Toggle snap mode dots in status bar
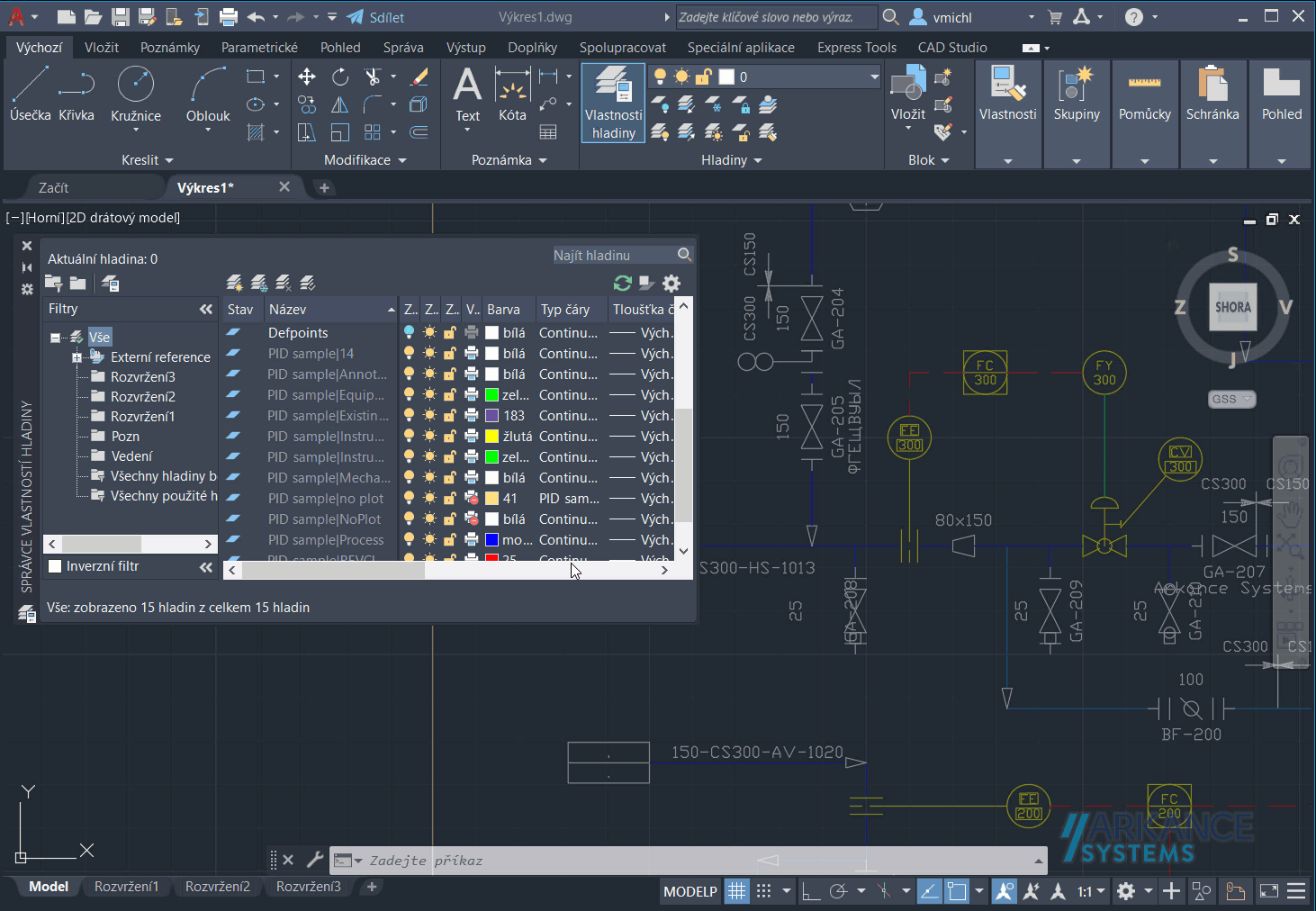 pyautogui.click(x=763, y=891)
